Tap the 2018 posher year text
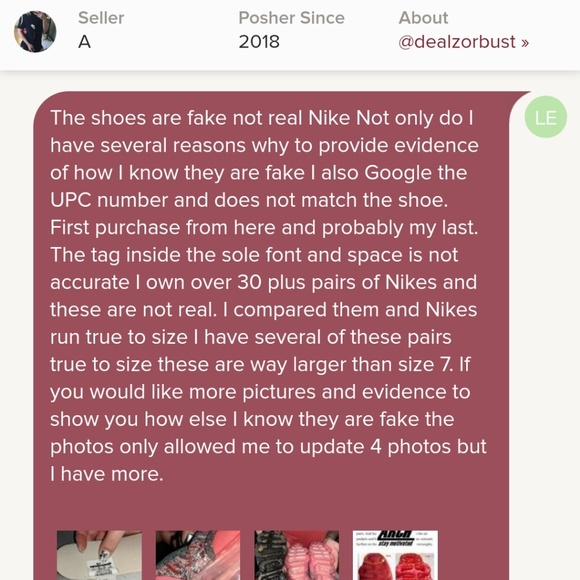This screenshot has width=580, height=580. coord(259,42)
